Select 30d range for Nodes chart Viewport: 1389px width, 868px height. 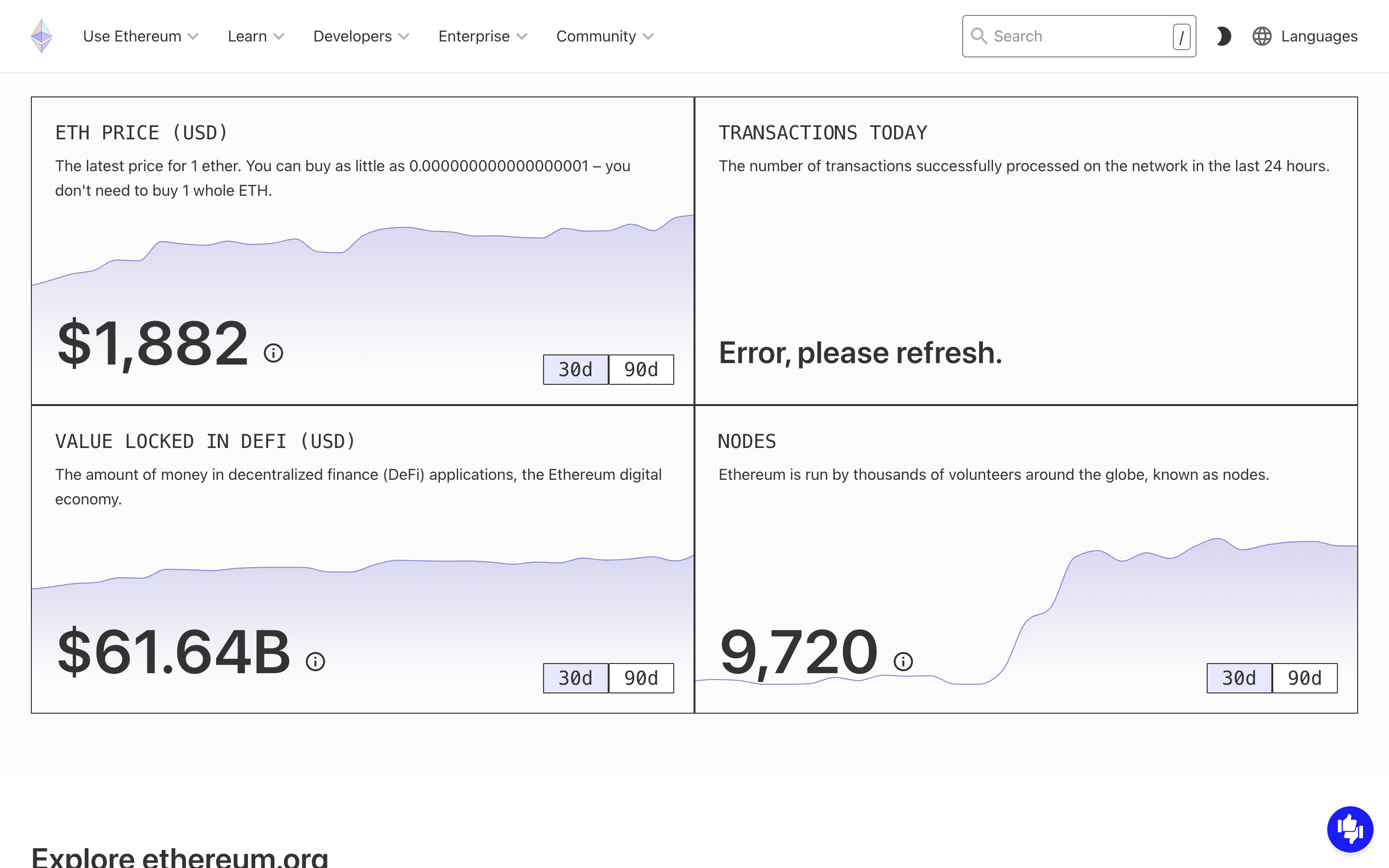pyautogui.click(x=1239, y=678)
